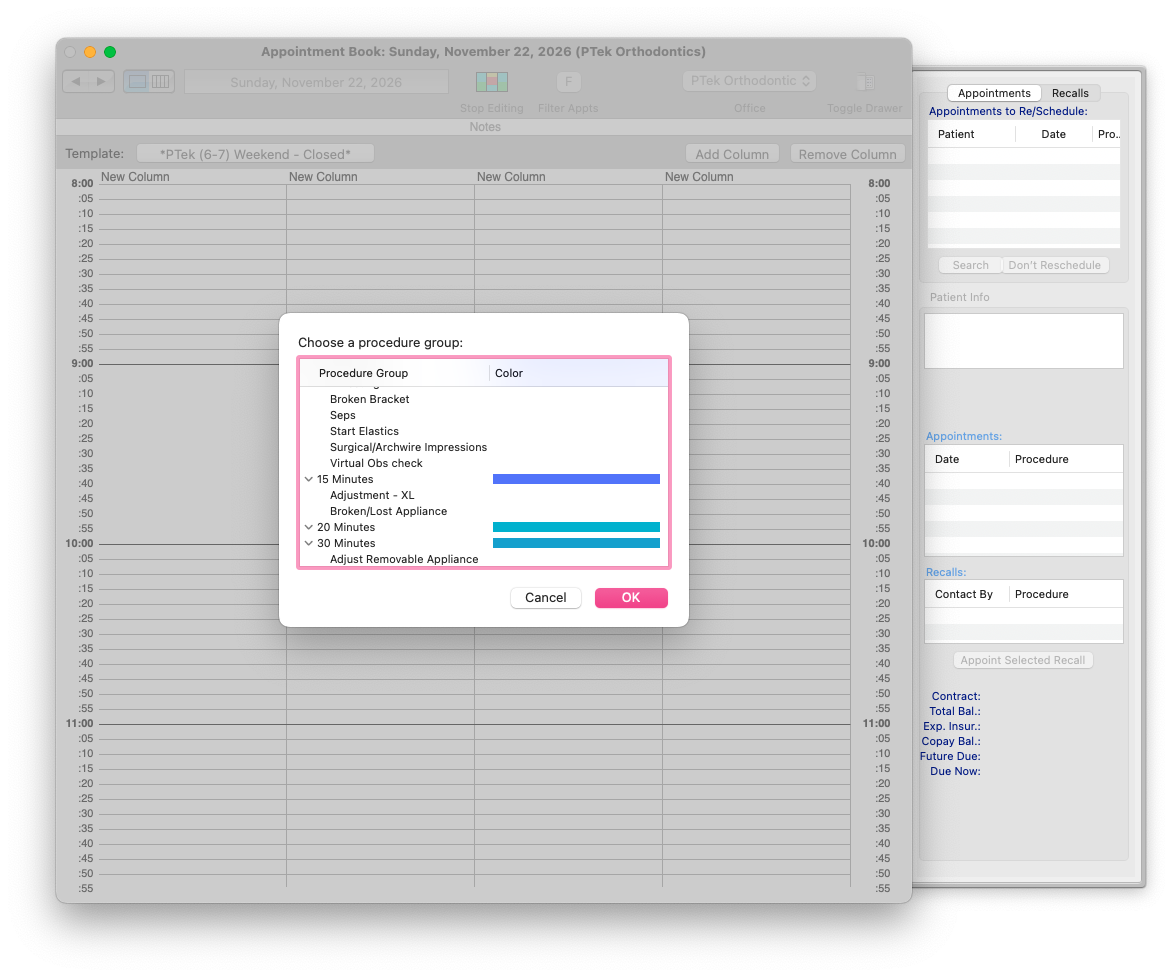Image resolution: width=1169 pixels, height=977 pixels.
Task: Click the Notes bar
Action: point(485,127)
